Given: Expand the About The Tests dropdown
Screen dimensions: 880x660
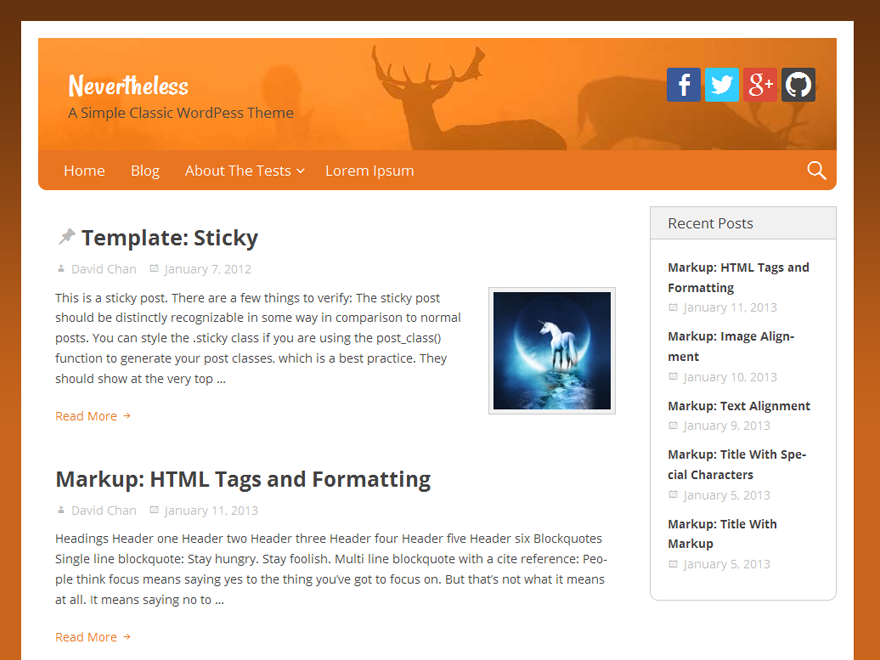Looking at the screenshot, I should click(243, 170).
